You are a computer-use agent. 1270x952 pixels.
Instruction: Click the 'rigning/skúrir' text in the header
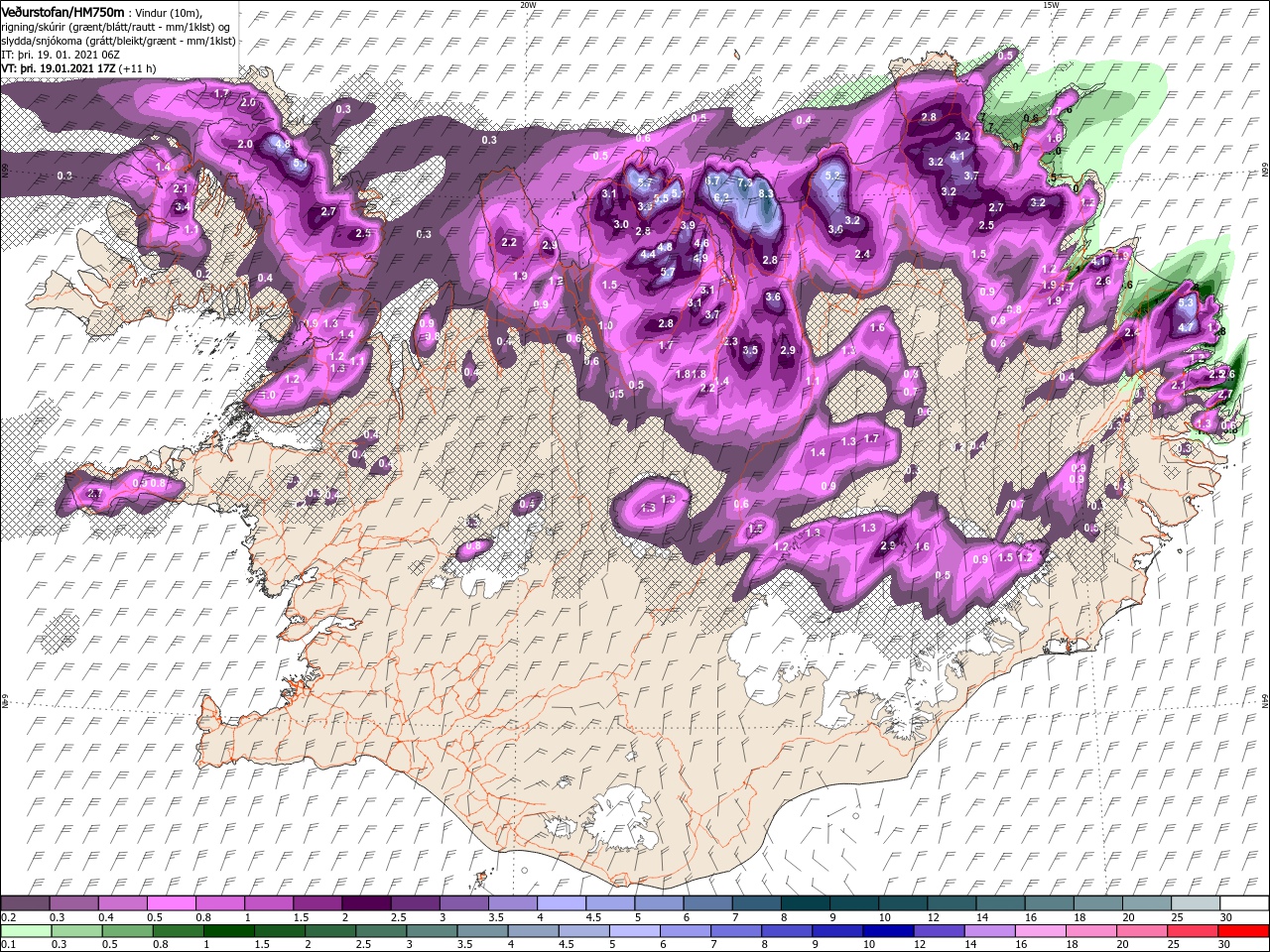34,27
